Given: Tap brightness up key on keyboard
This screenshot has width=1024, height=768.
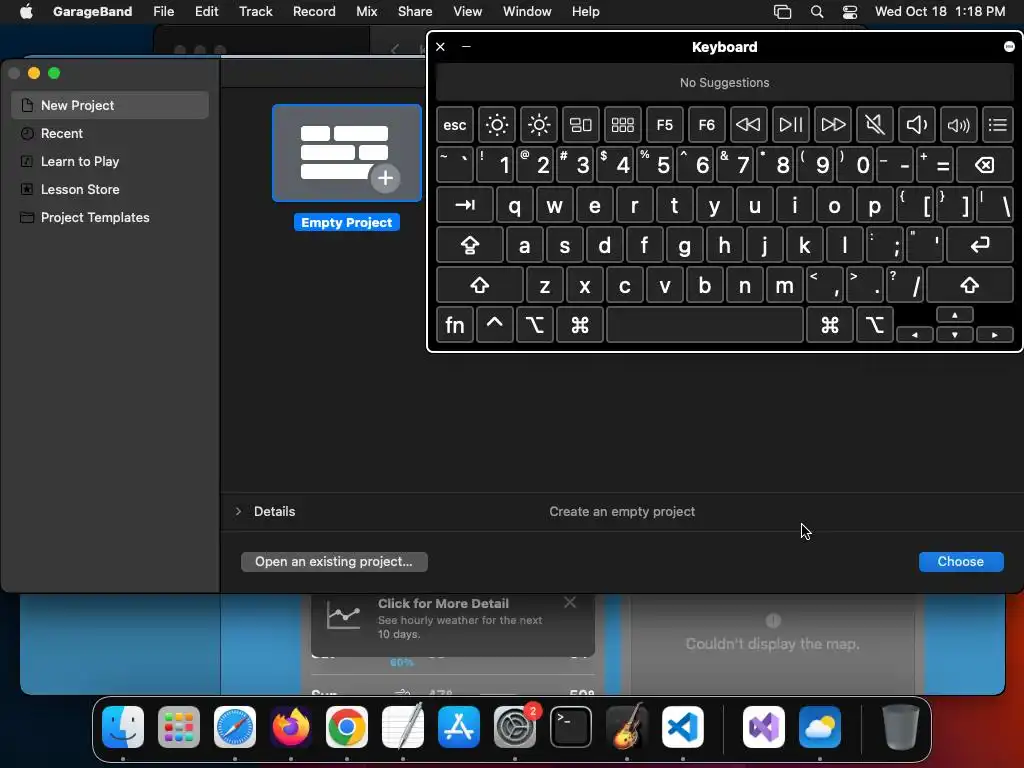Looking at the screenshot, I should (539, 125).
